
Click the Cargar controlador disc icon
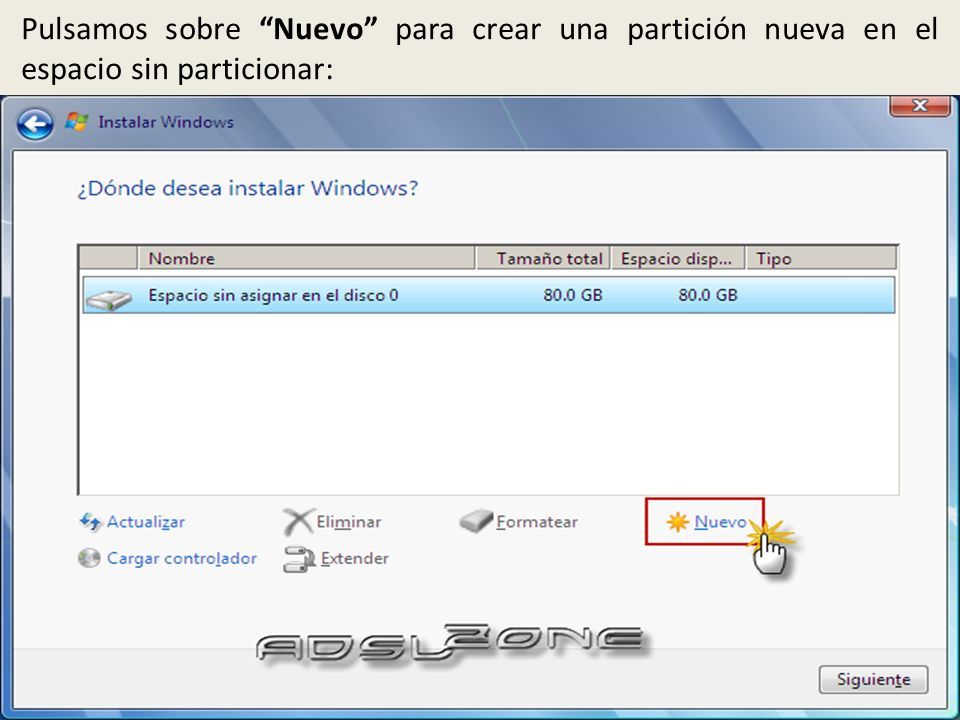pyautogui.click(x=89, y=558)
